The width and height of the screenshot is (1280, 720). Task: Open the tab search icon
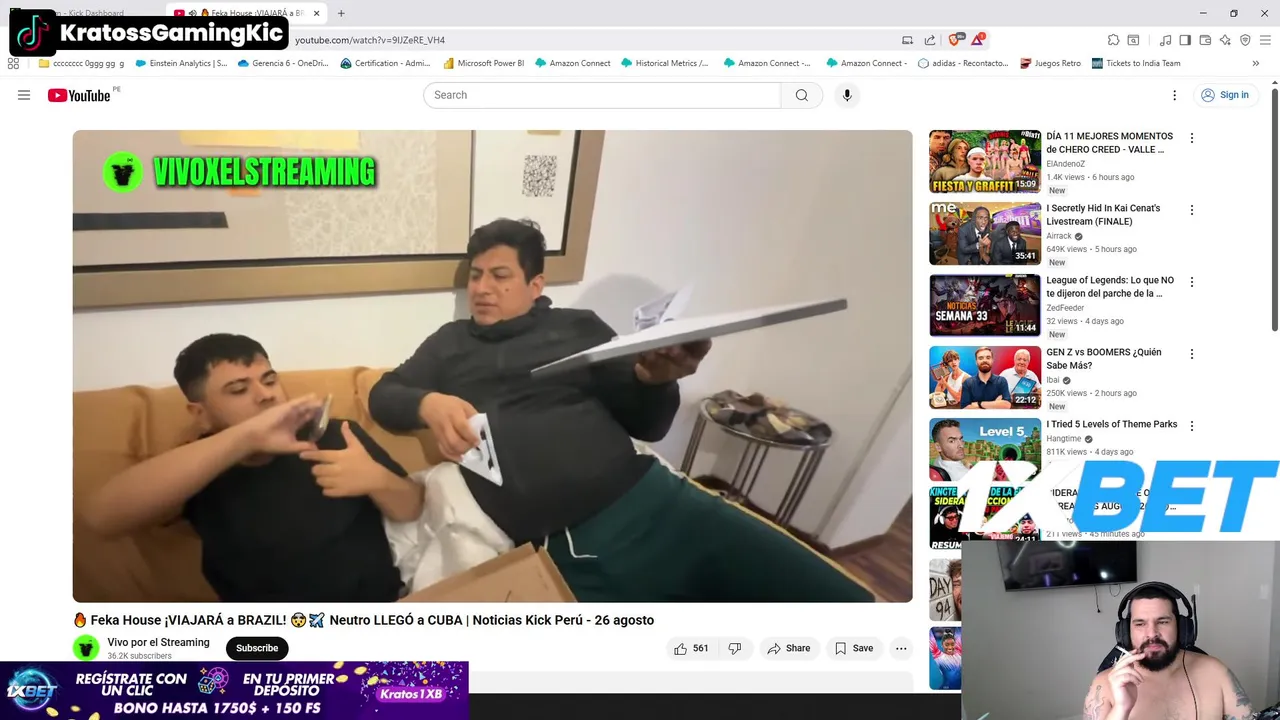[1133, 40]
